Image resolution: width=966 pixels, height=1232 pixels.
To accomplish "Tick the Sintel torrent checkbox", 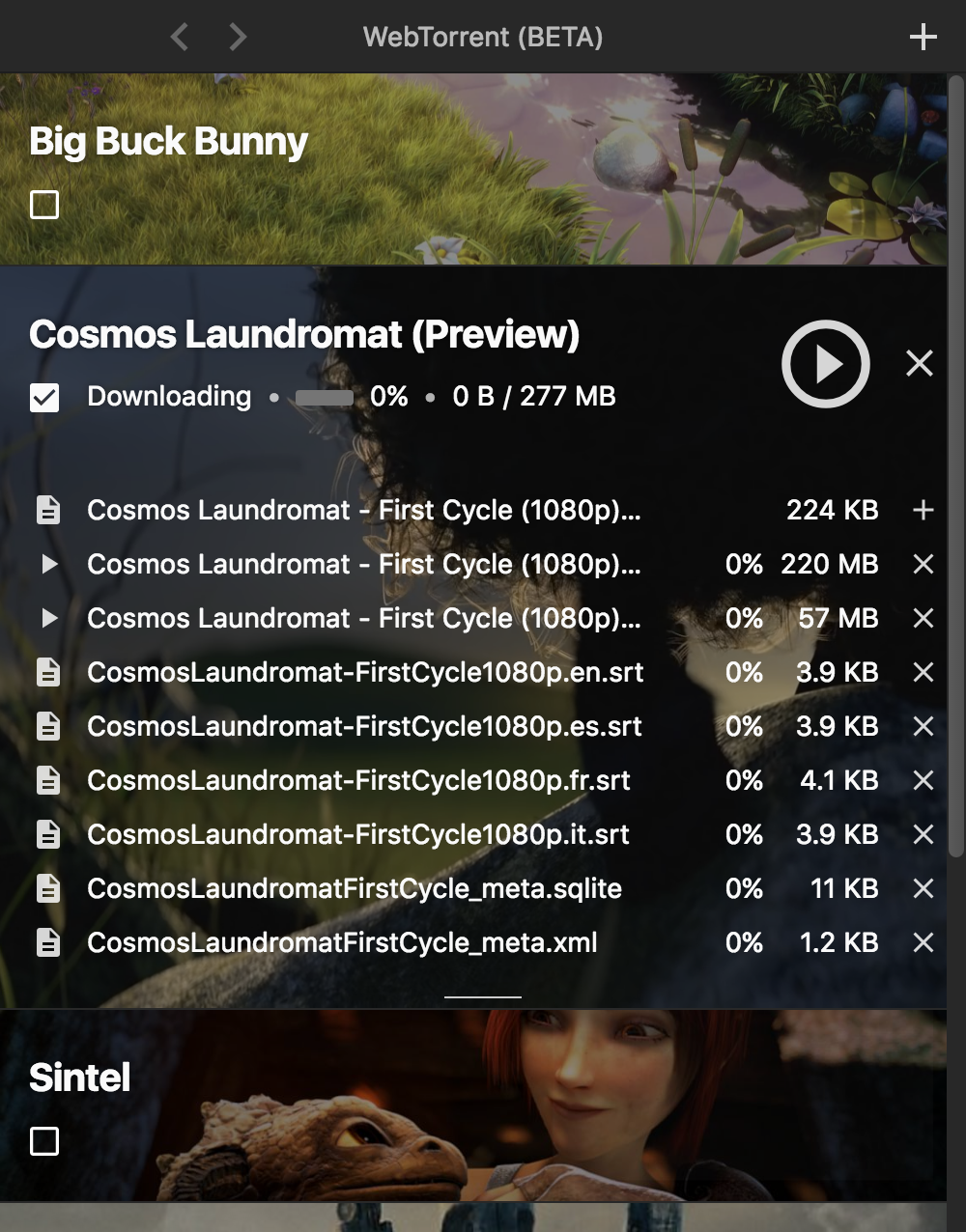I will point(44,1141).
